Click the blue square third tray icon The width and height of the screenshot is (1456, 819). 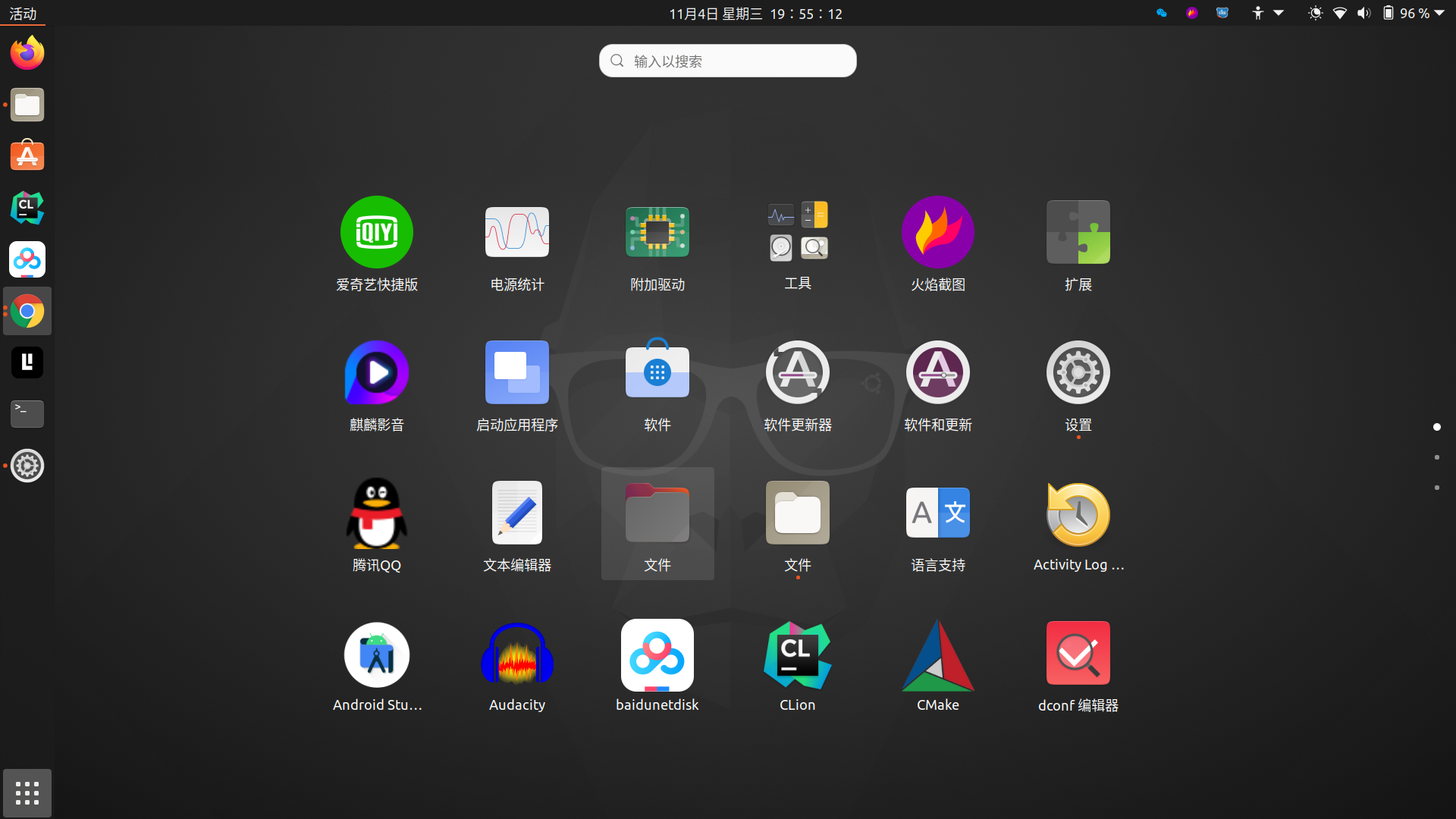click(1222, 13)
